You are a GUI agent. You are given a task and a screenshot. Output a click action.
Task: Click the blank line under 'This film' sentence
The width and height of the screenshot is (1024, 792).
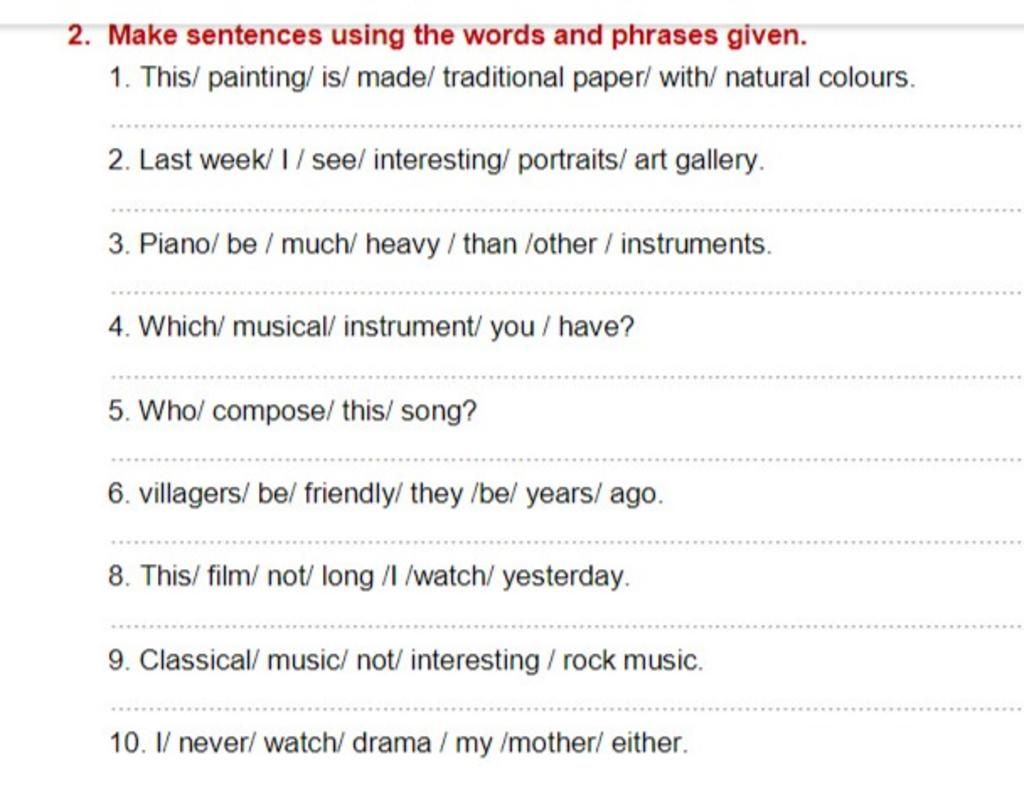click(x=567, y=626)
